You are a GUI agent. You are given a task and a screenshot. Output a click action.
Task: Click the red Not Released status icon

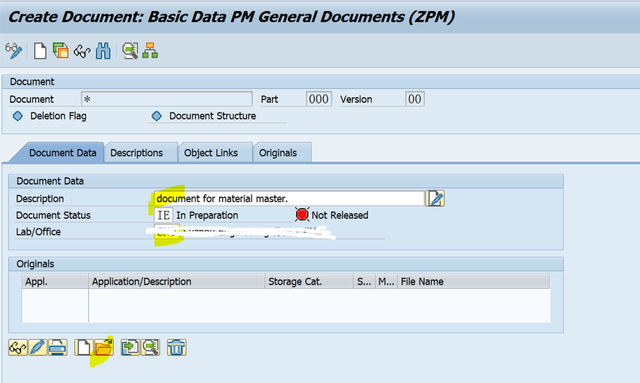click(302, 214)
